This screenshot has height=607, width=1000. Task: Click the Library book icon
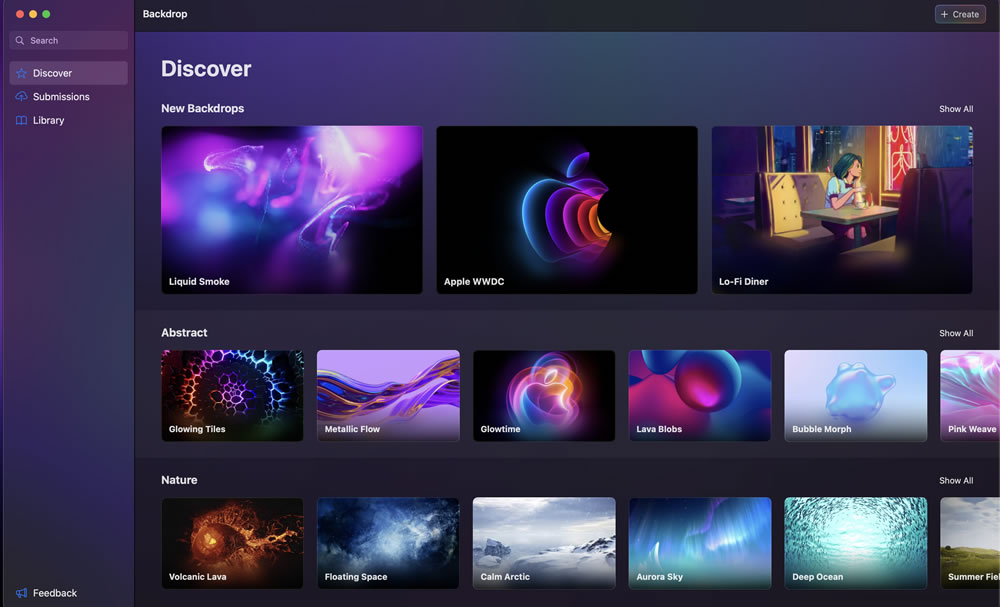coord(21,121)
